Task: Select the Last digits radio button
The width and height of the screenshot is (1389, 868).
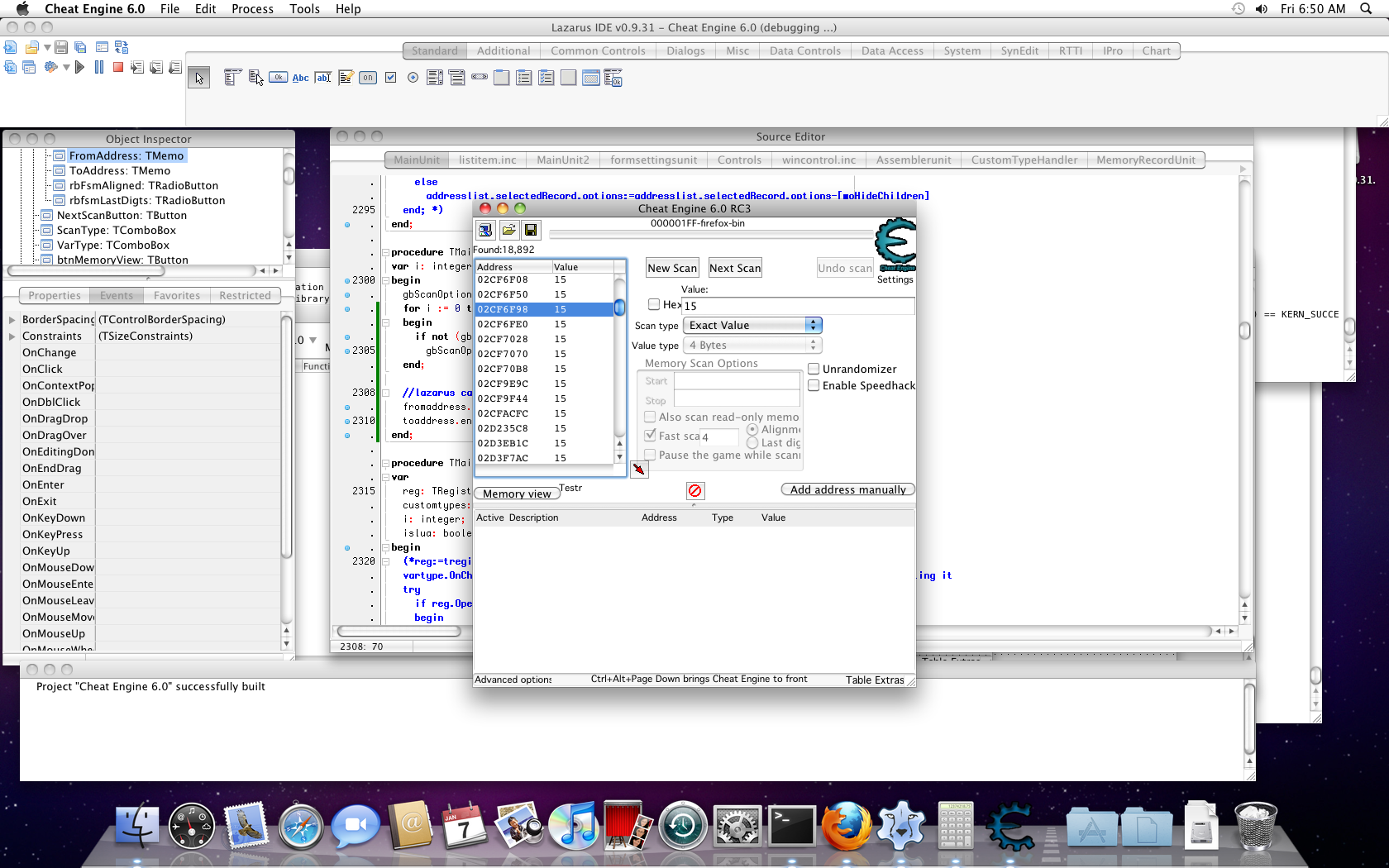Action: pyautogui.click(x=752, y=443)
